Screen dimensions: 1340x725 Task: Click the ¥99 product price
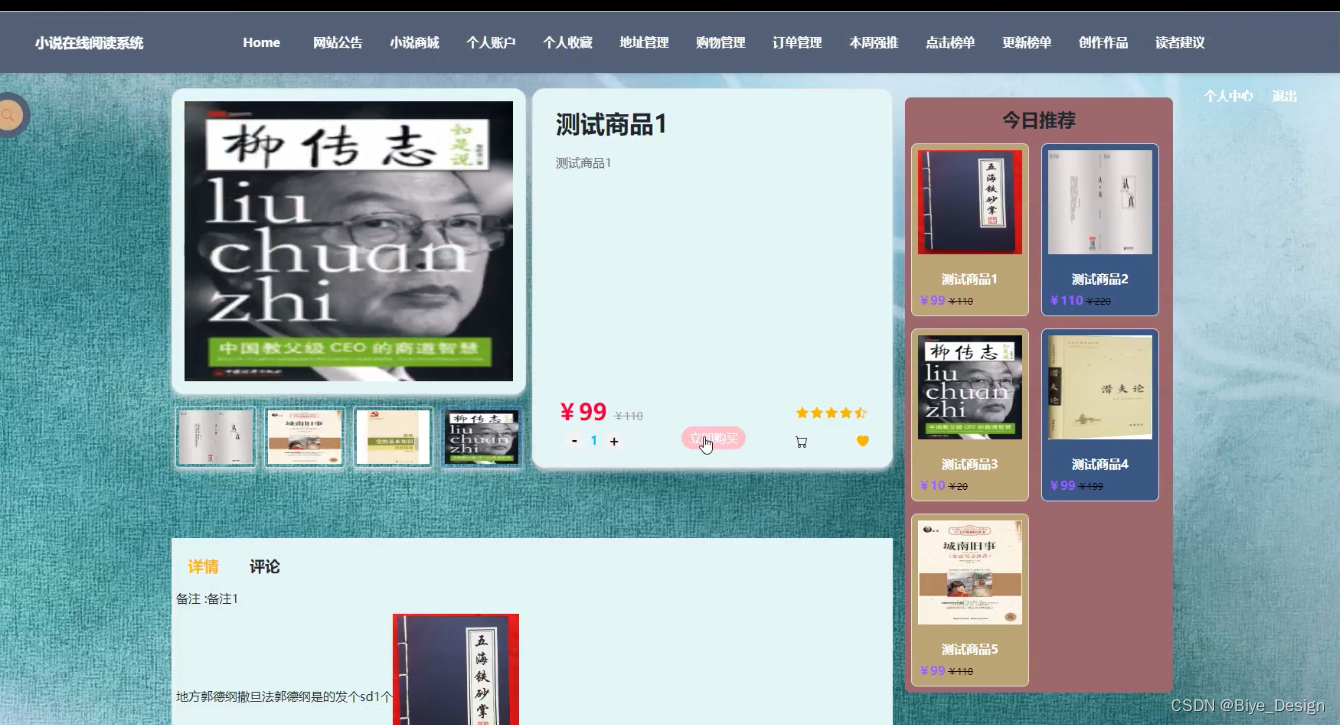coord(583,412)
